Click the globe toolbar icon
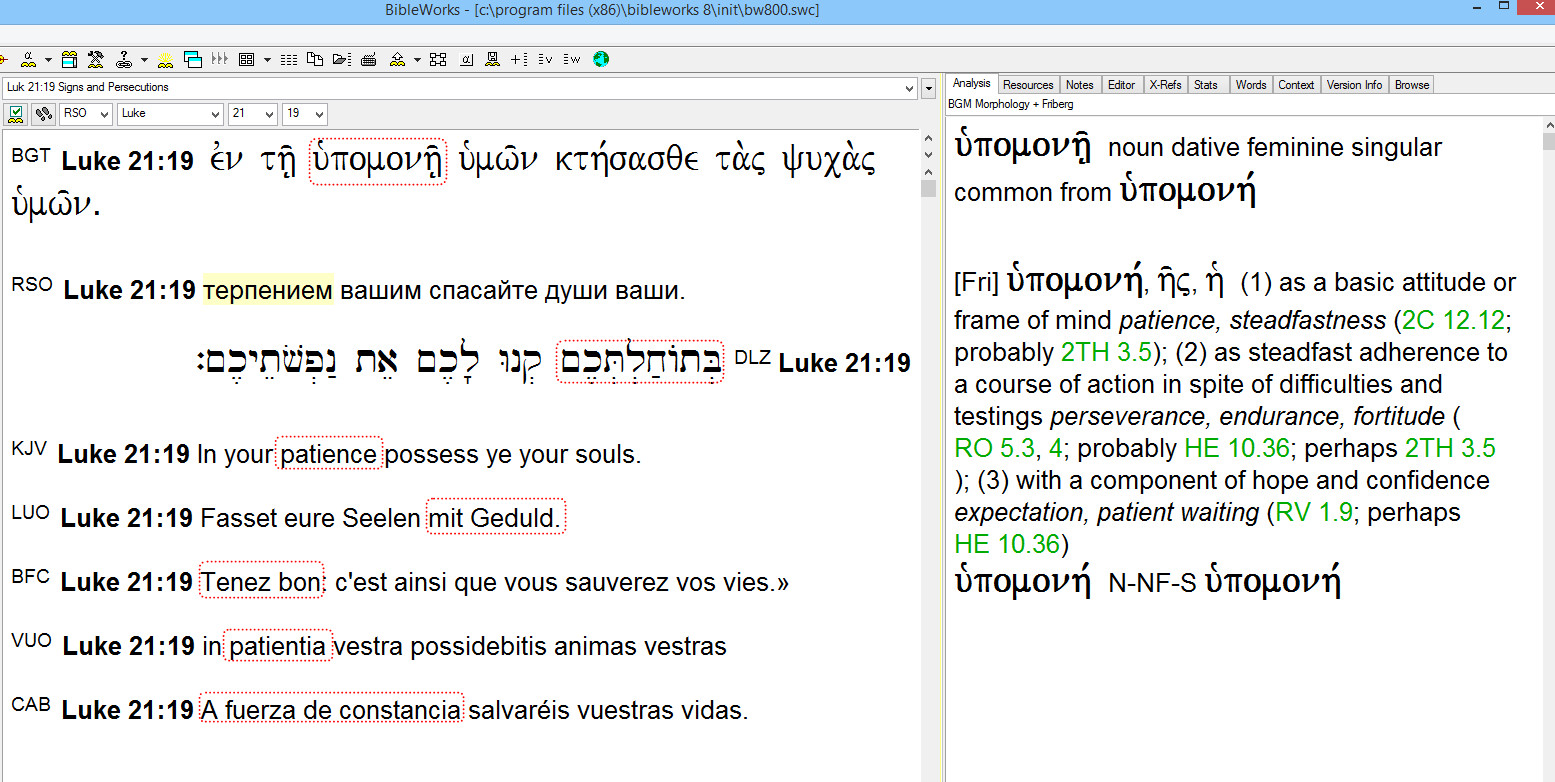The image size is (1555, 782). [601, 59]
